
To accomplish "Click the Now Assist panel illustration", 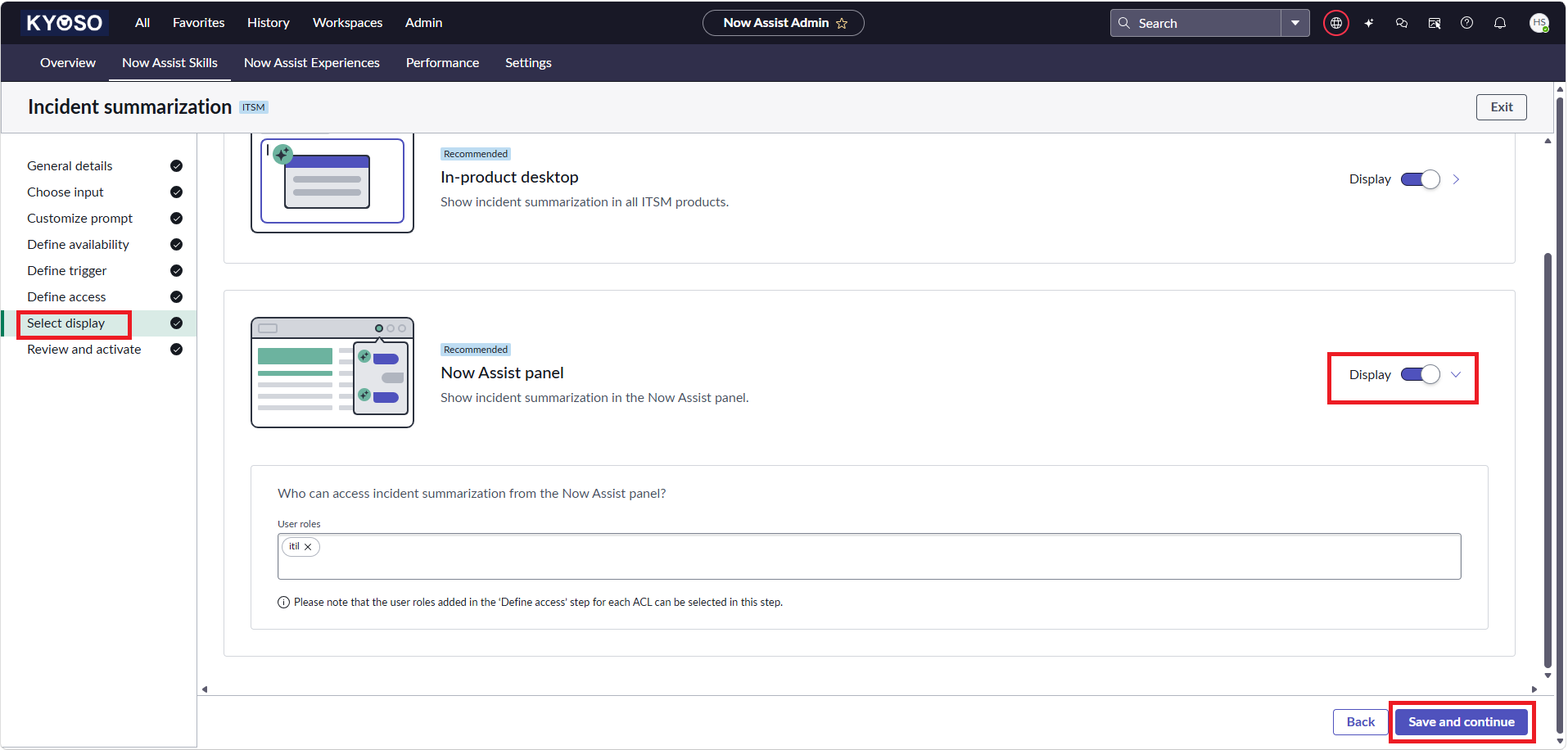I will click(332, 373).
